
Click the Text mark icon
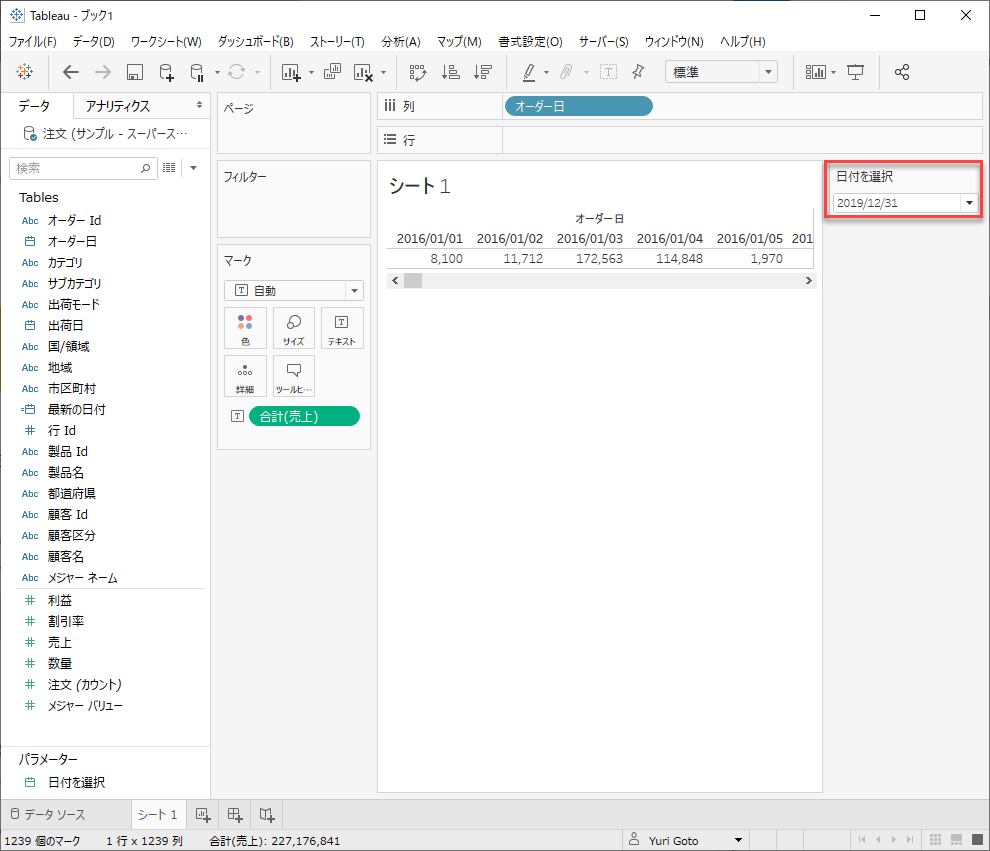(341, 328)
